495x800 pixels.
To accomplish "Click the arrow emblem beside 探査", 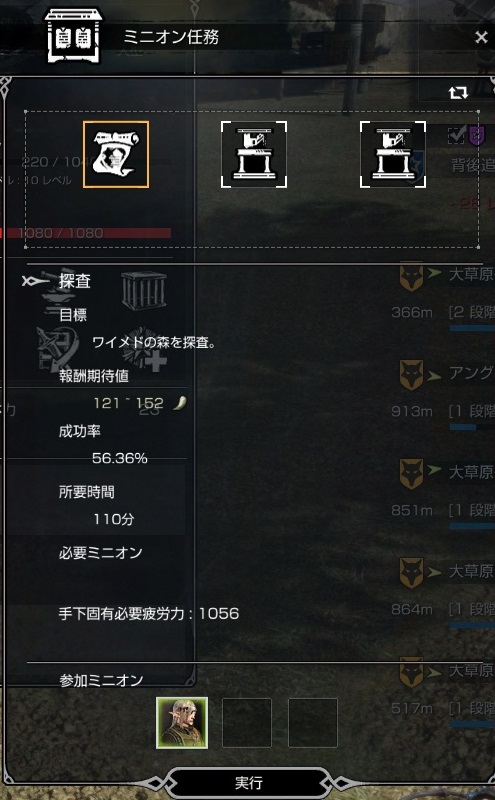I will 35,281.
